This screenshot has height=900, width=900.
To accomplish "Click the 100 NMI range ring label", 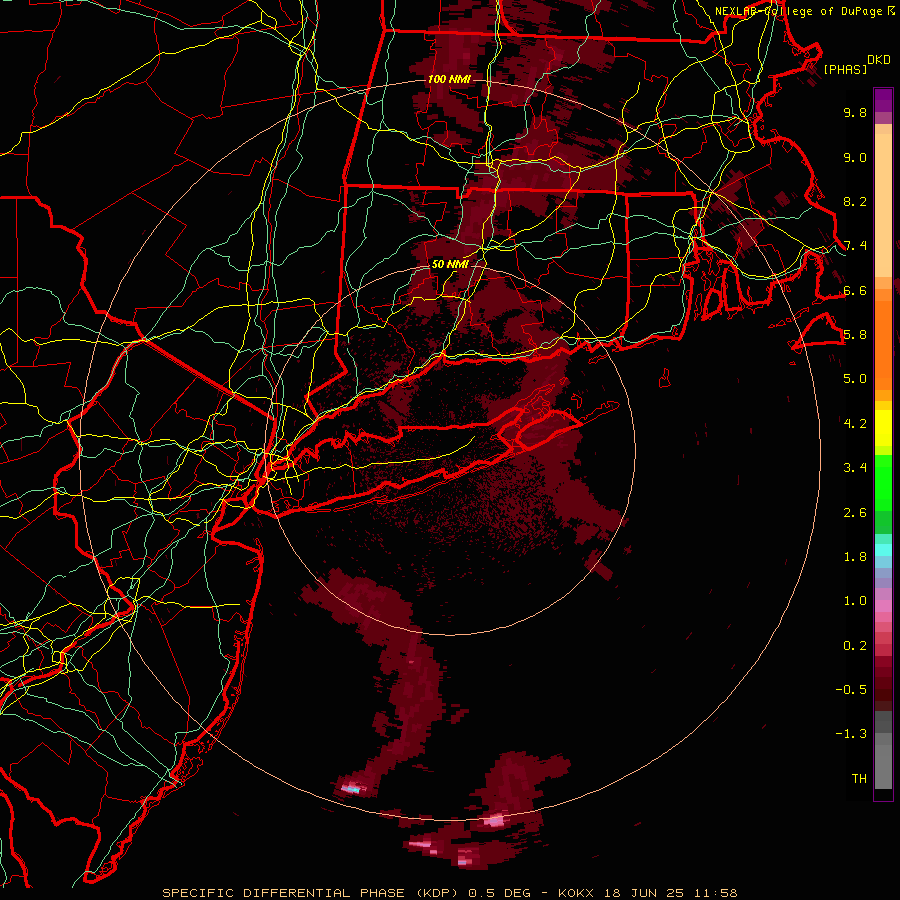I will click(x=449, y=79).
